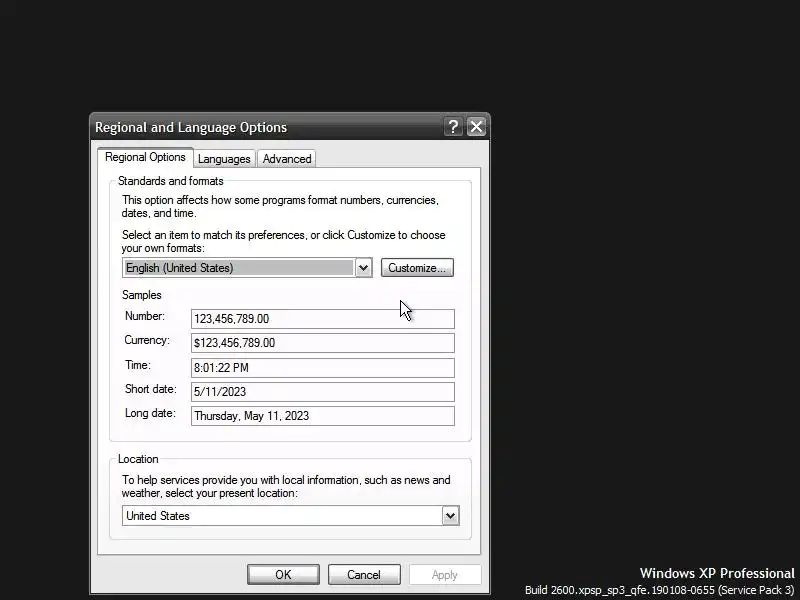Open the Languages tab
This screenshot has width=800, height=600.
click(224, 159)
